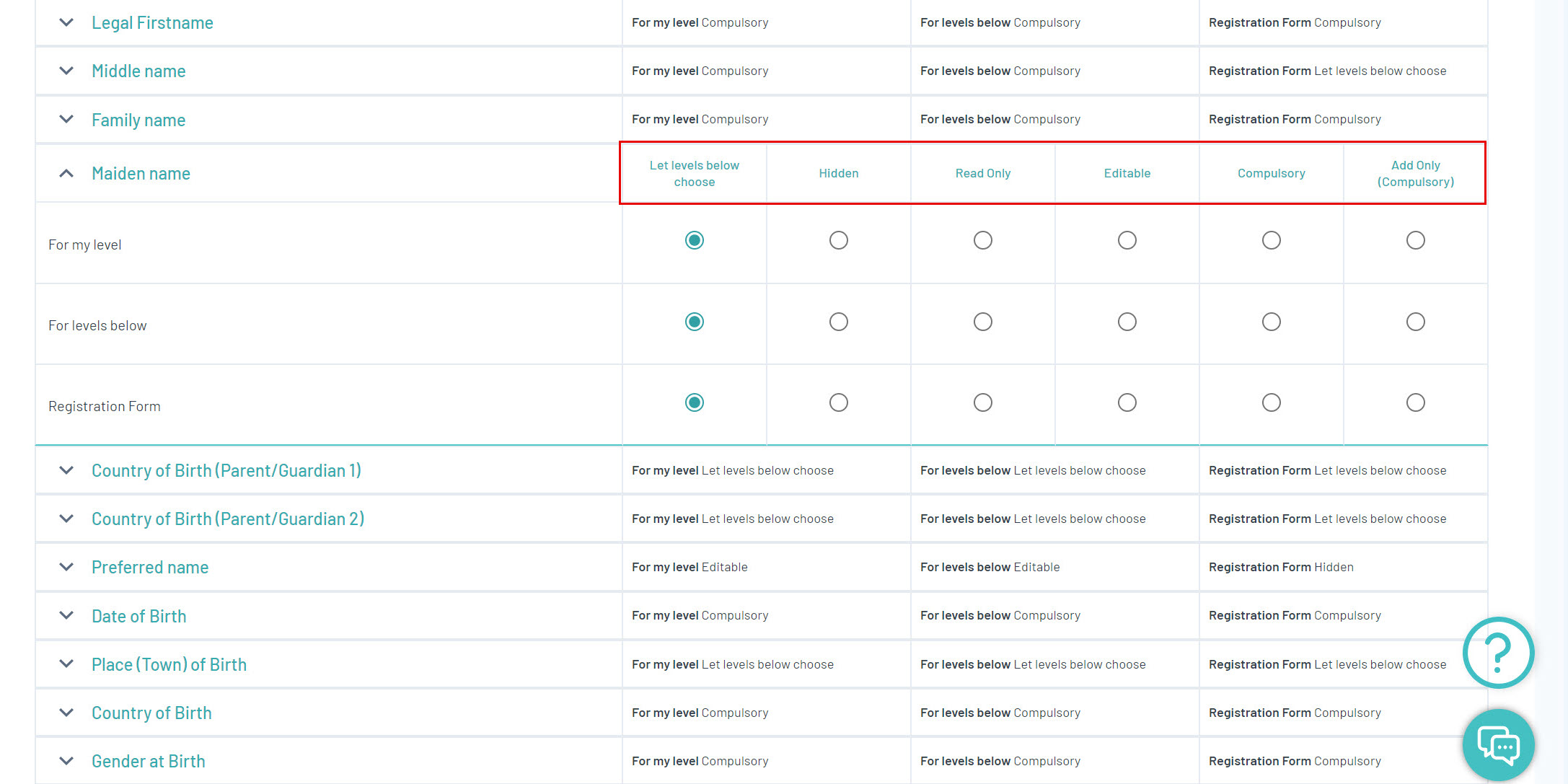Viewport: 1568px width, 784px height.
Task: Open the help question mark icon
Action: (1498, 652)
